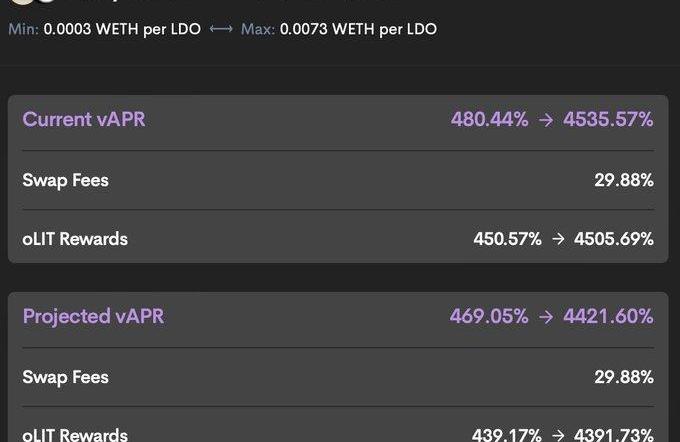Click the double-arrow range icon between Min and Max
The height and width of the screenshot is (442, 680).
coord(221,29)
